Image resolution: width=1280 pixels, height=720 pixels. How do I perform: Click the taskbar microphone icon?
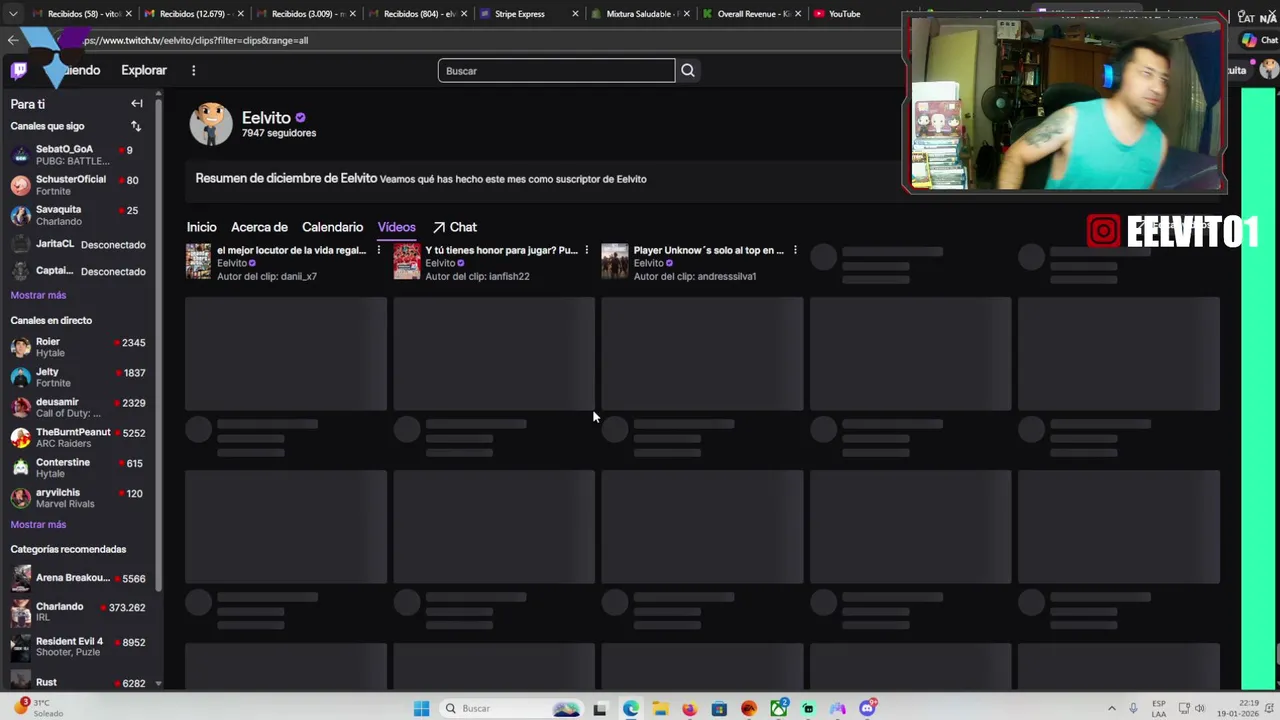point(1133,708)
